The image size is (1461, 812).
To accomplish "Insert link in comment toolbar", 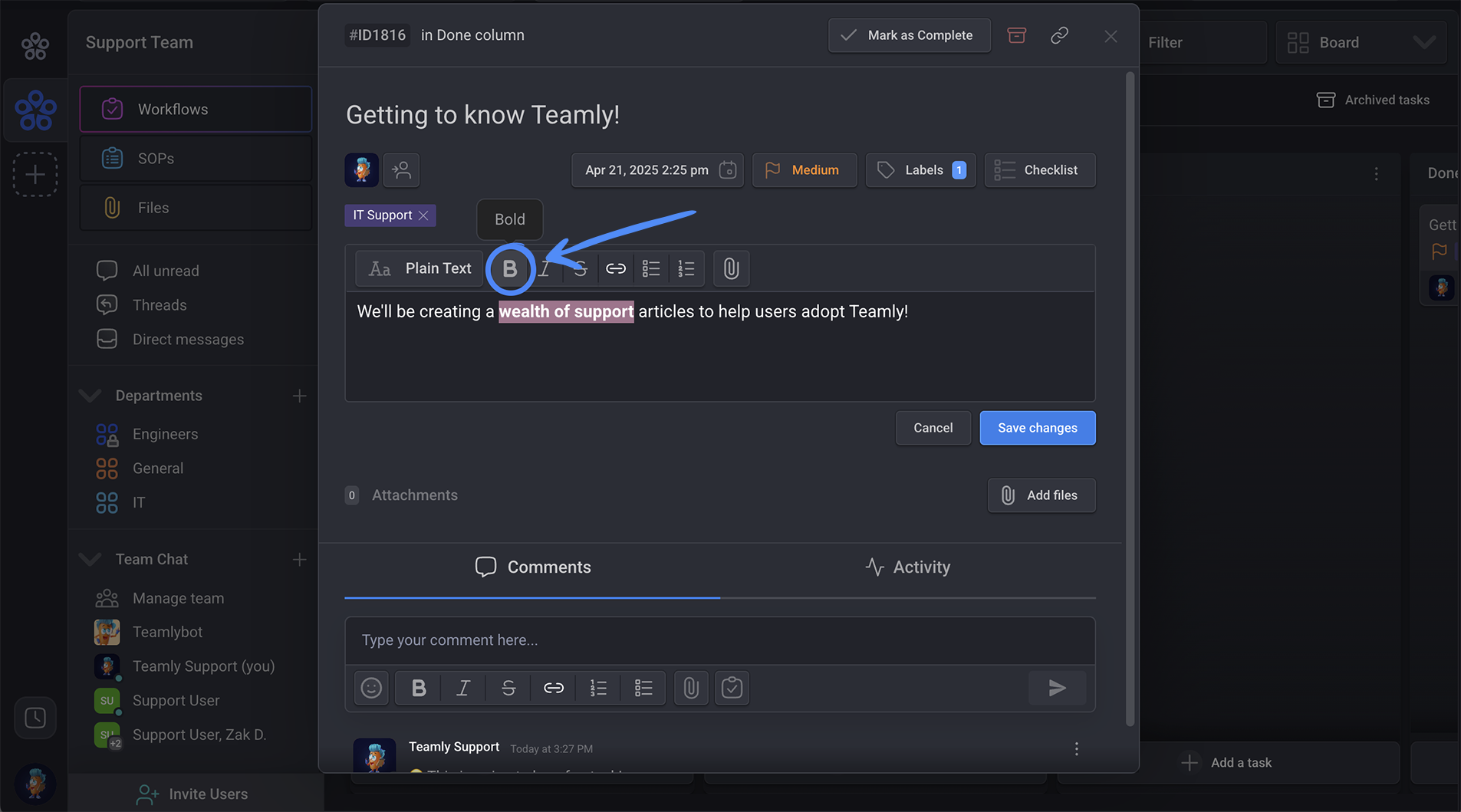I will click(554, 688).
